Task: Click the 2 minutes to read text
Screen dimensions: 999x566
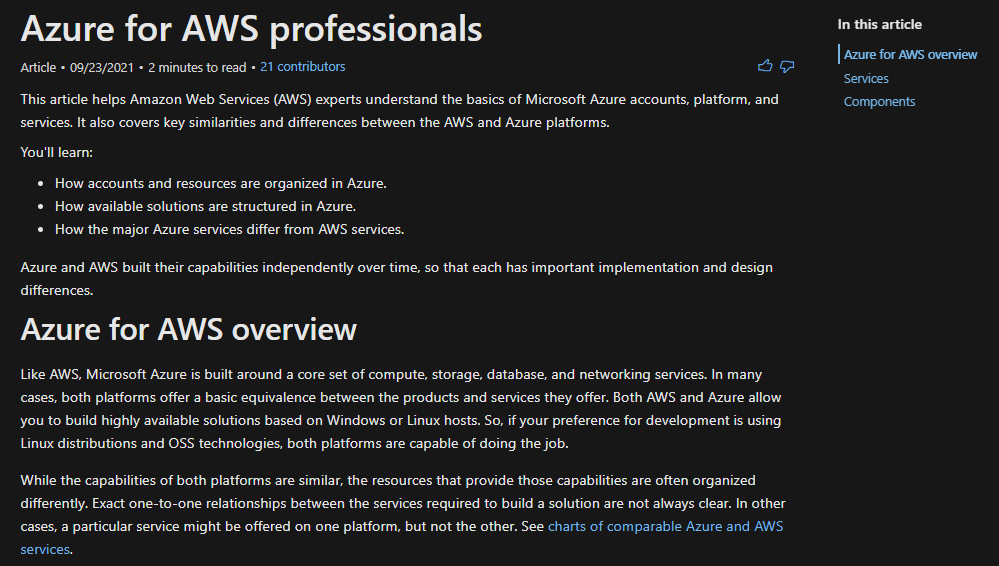Action: (x=197, y=67)
